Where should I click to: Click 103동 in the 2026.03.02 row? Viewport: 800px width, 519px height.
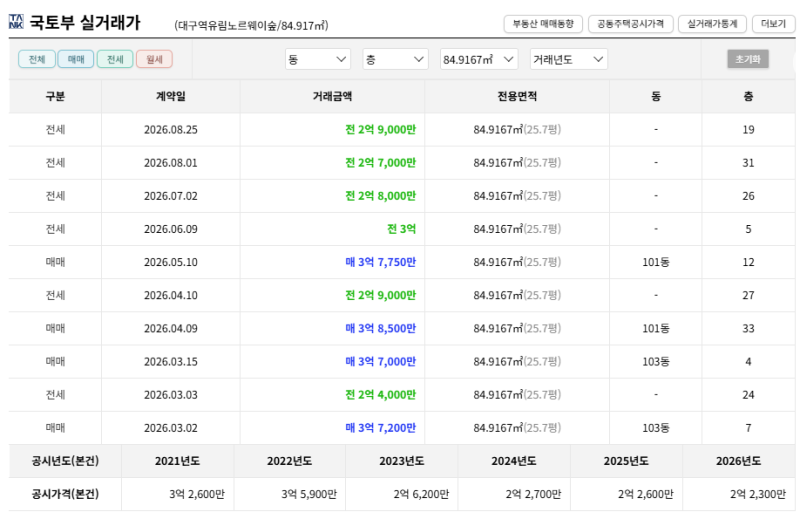point(656,428)
